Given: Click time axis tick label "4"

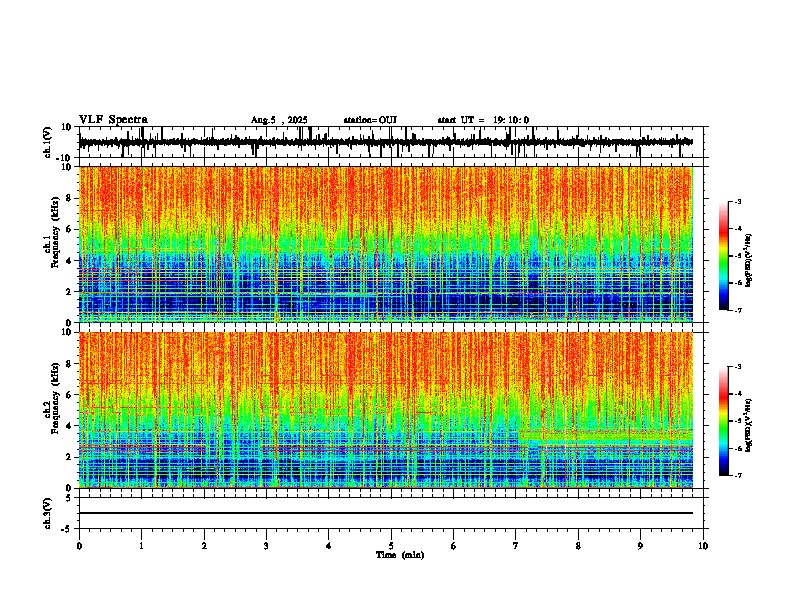Looking at the screenshot, I should [329, 546].
